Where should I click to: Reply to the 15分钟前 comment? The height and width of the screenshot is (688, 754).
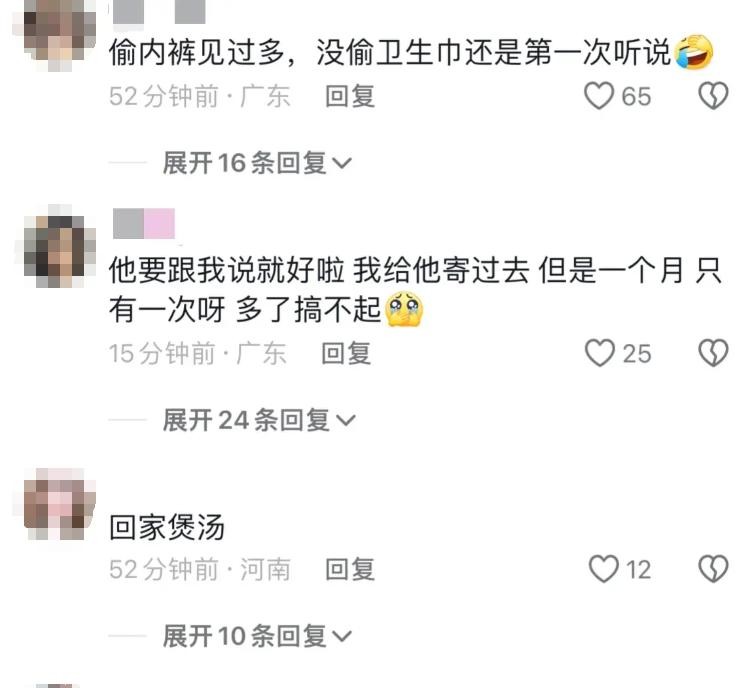[346, 353]
